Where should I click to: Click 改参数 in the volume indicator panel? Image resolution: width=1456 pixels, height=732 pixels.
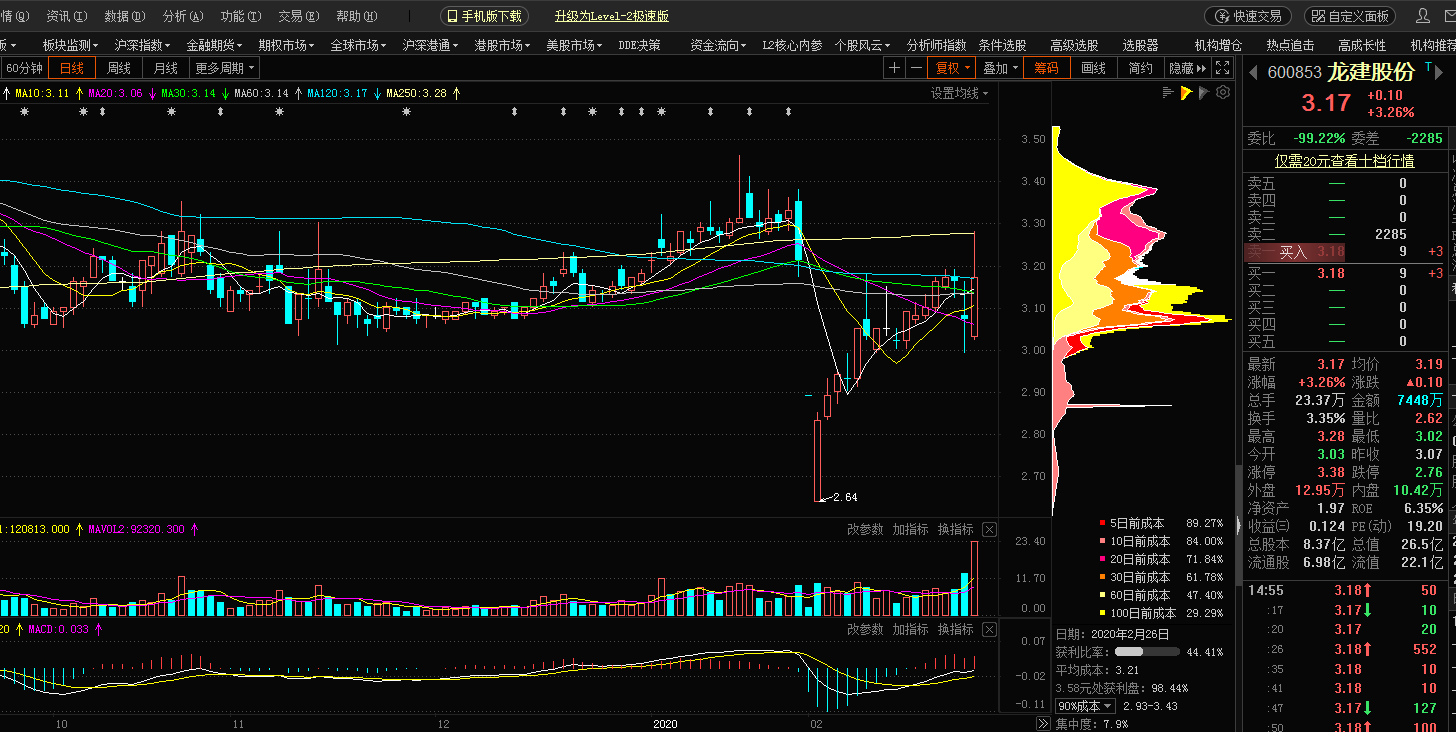click(x=865, y=529)
